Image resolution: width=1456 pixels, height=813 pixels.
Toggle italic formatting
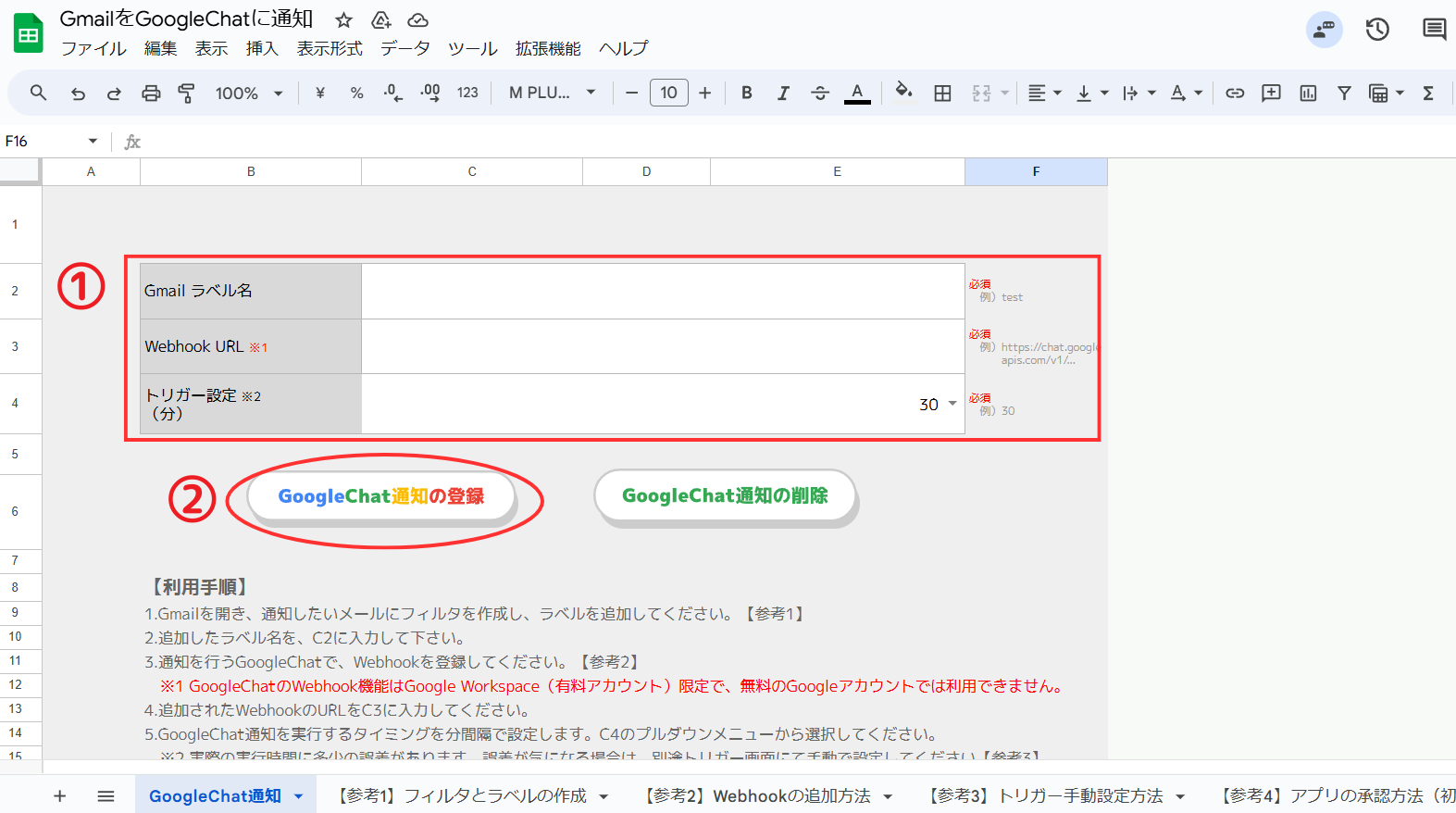783,93
